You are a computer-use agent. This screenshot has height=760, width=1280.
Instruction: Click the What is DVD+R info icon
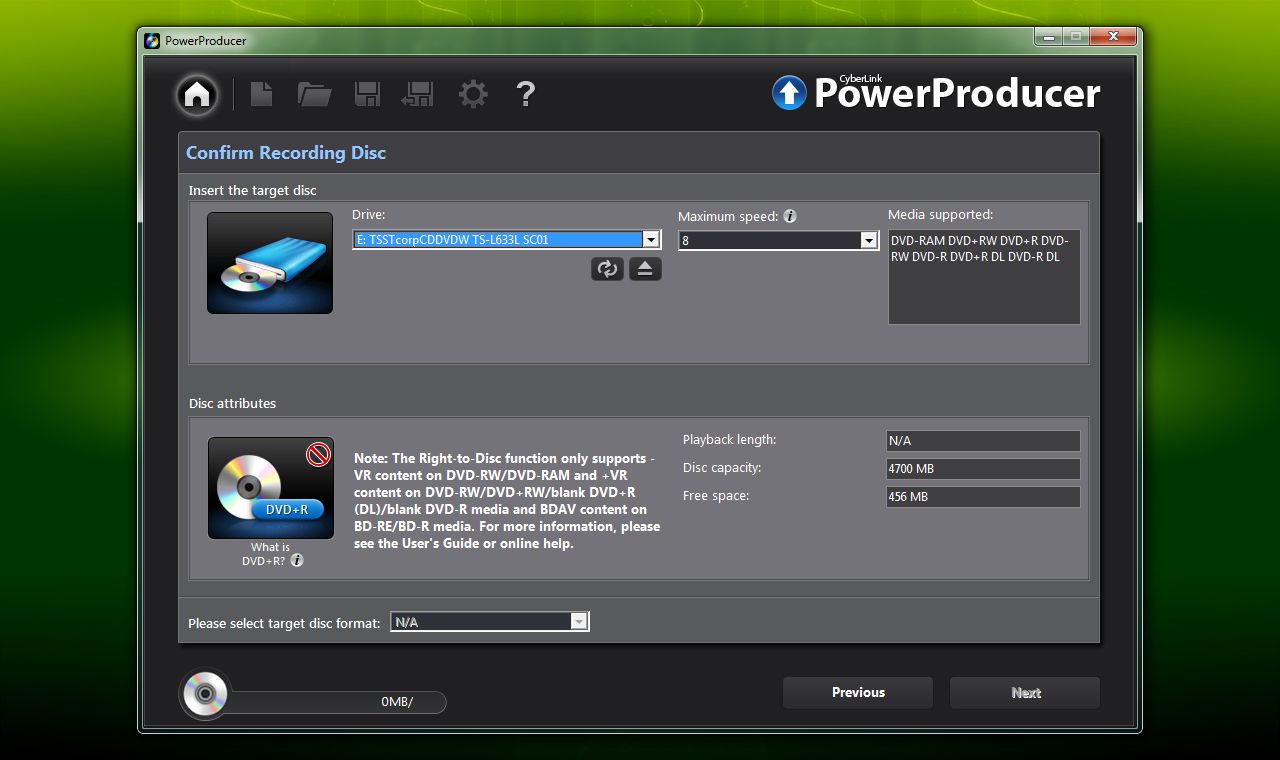coord(297,560)
